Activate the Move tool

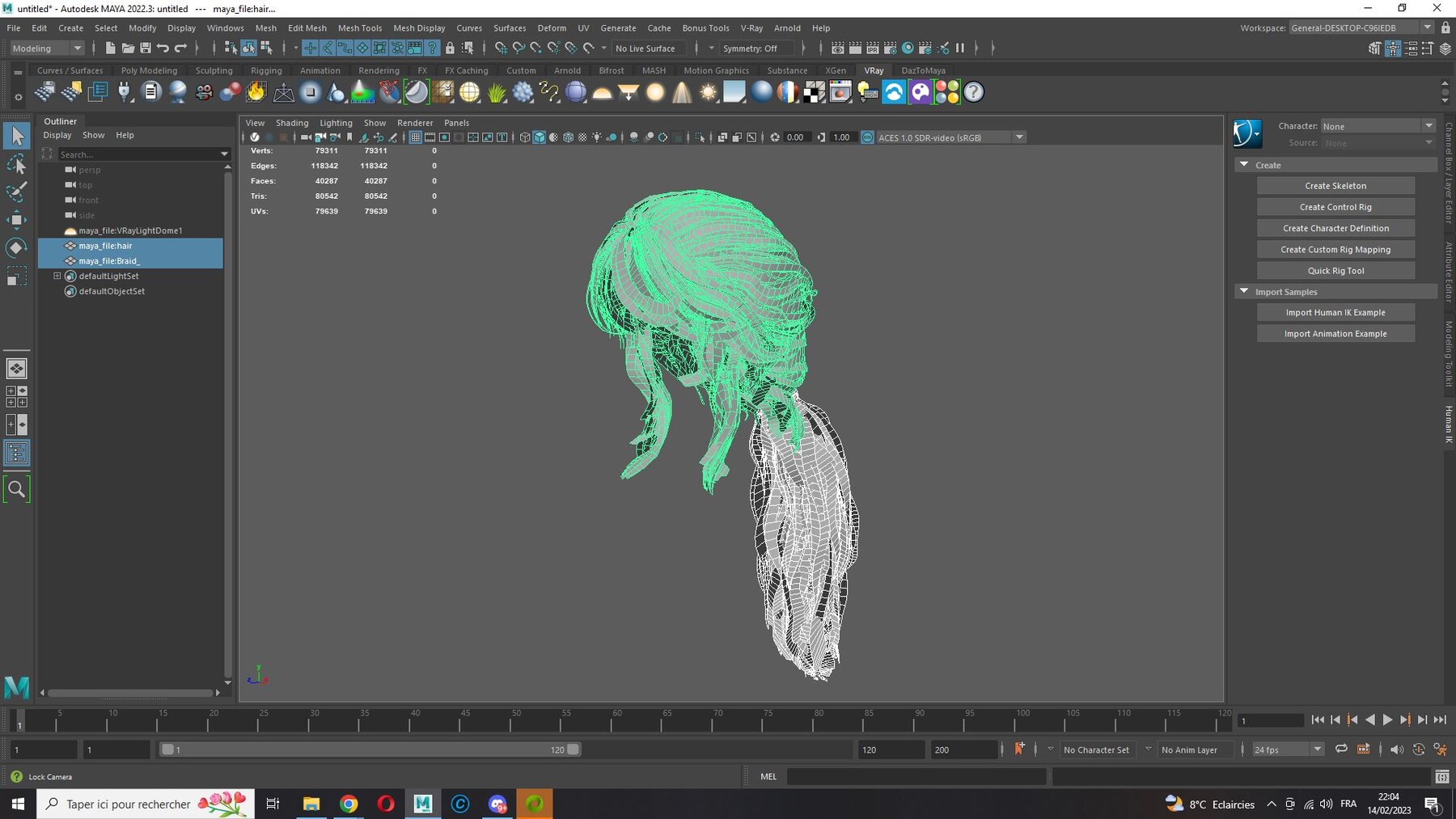[17, 219]
